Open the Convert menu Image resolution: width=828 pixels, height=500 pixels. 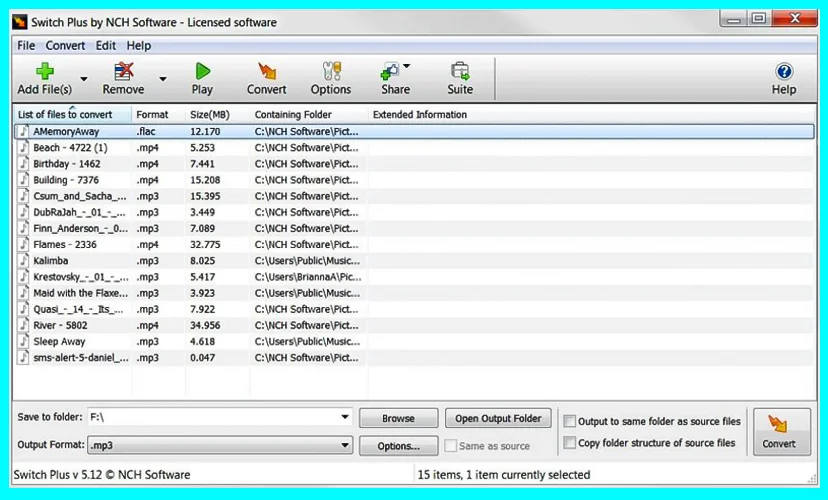point(65,45)
